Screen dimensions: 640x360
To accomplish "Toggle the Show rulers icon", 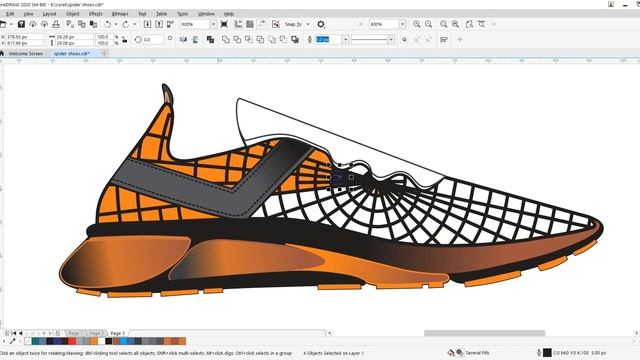I will [x=238, y=24].
